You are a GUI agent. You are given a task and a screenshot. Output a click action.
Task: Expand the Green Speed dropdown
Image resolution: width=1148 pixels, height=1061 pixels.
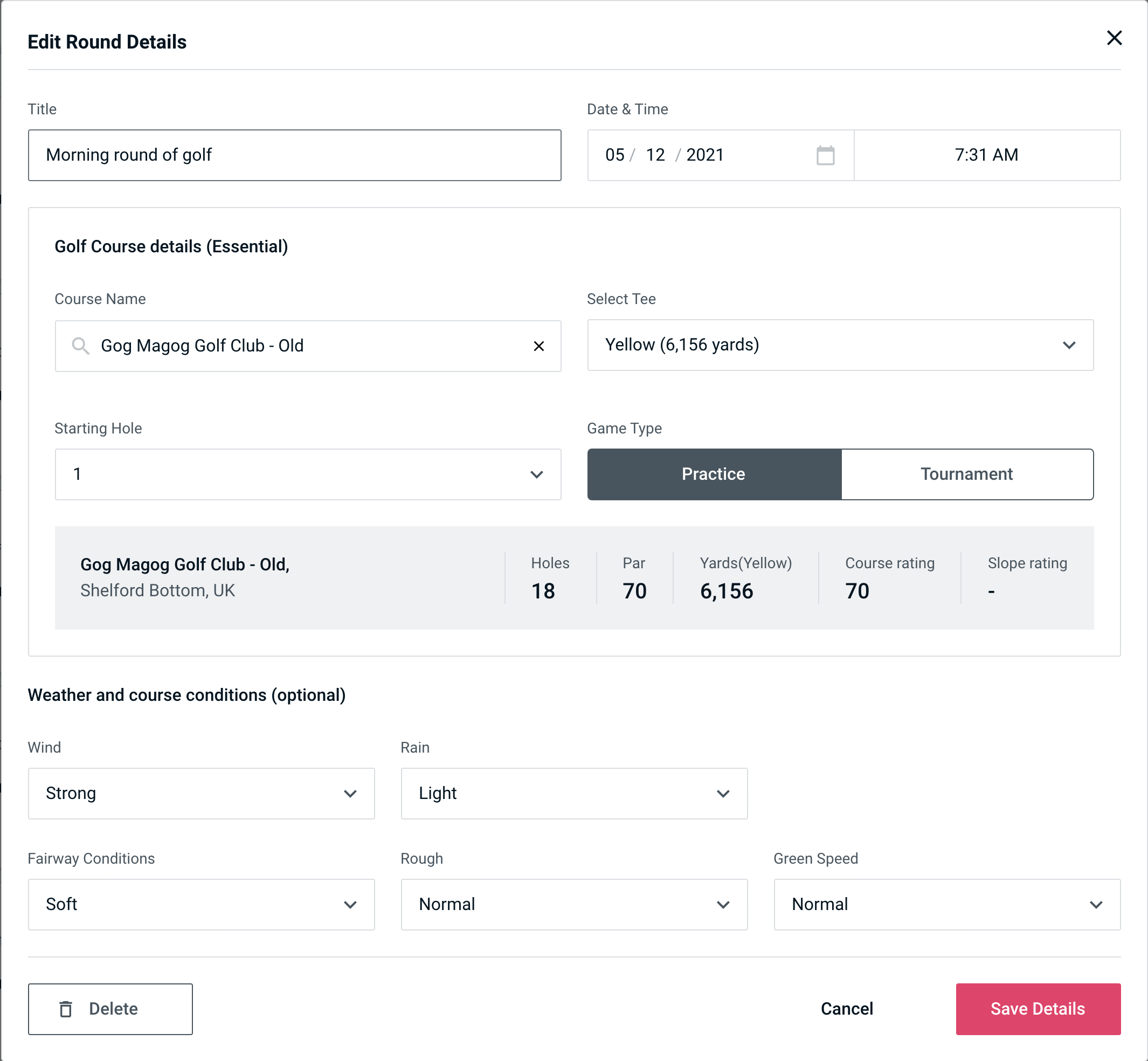point(946,904)
